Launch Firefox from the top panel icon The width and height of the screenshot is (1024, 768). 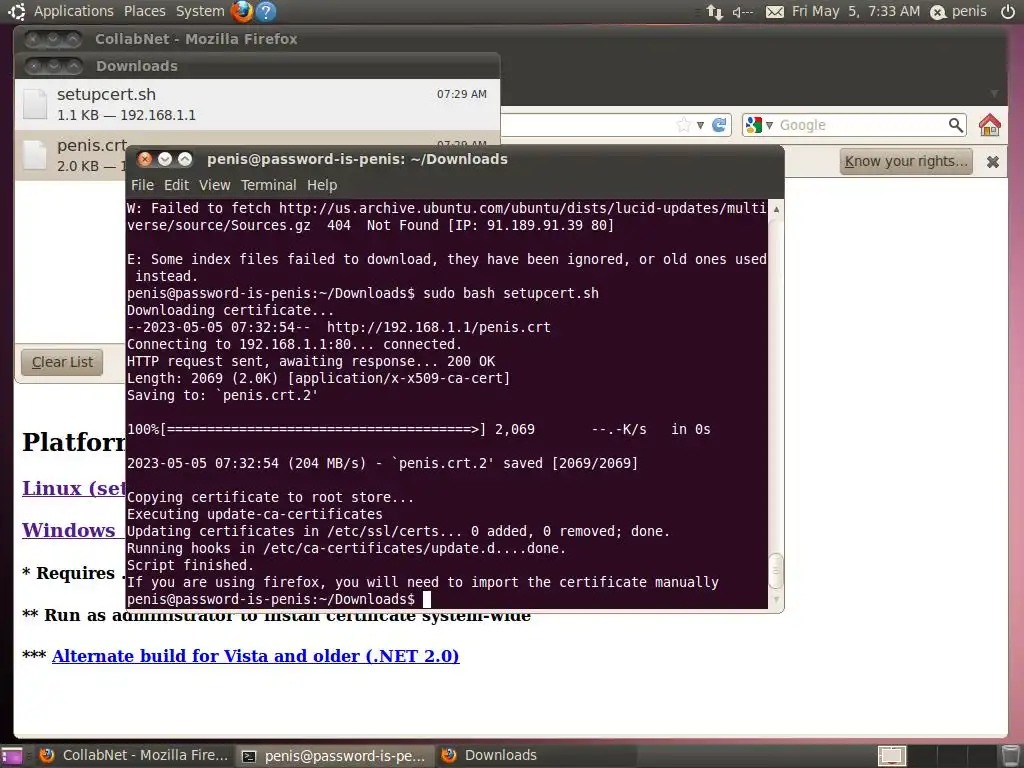click(242, 11)
